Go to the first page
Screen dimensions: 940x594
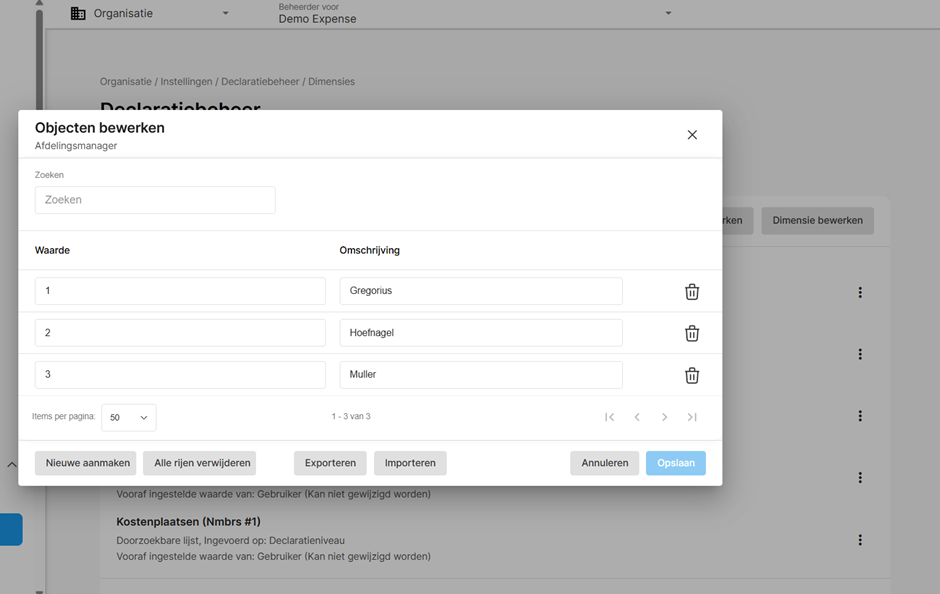610,417
